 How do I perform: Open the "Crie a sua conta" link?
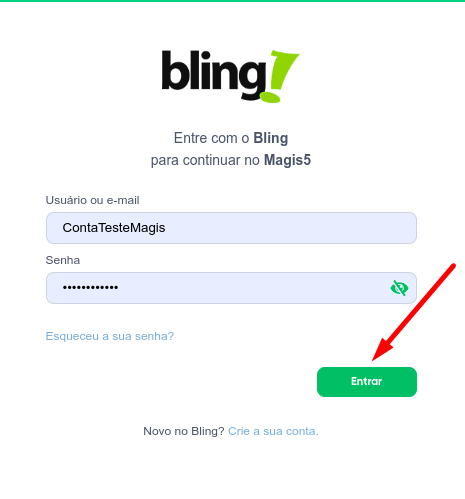[273, 431]
